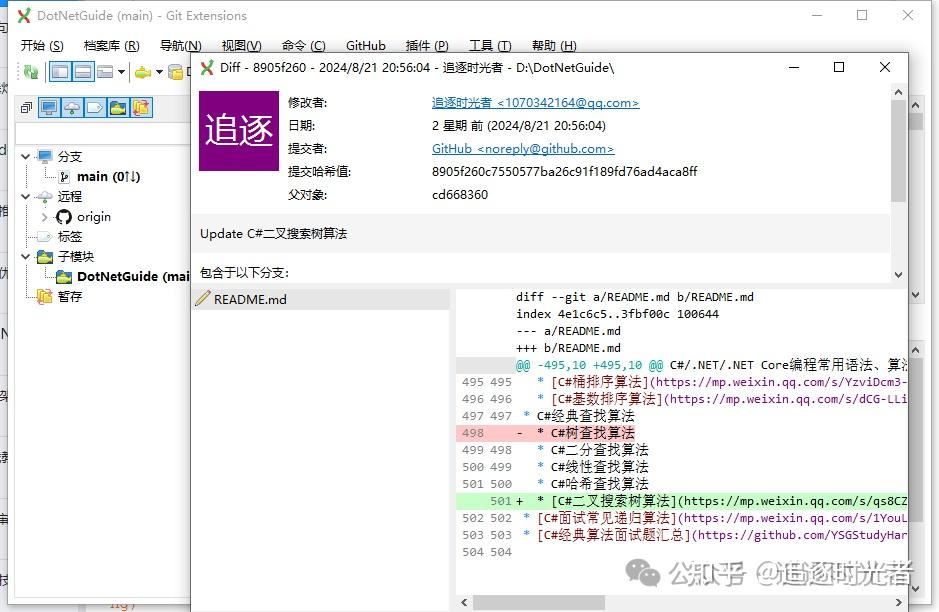Toggle the show remotes cloud filter

click(x=72, y=108)
